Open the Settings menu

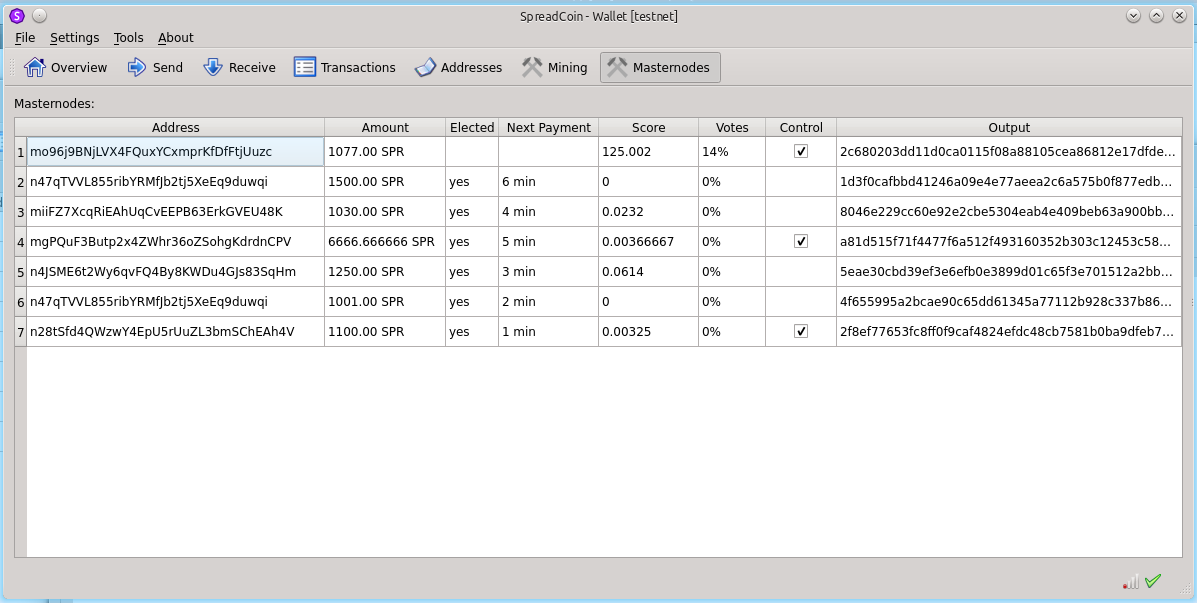(x=75, y=37)
